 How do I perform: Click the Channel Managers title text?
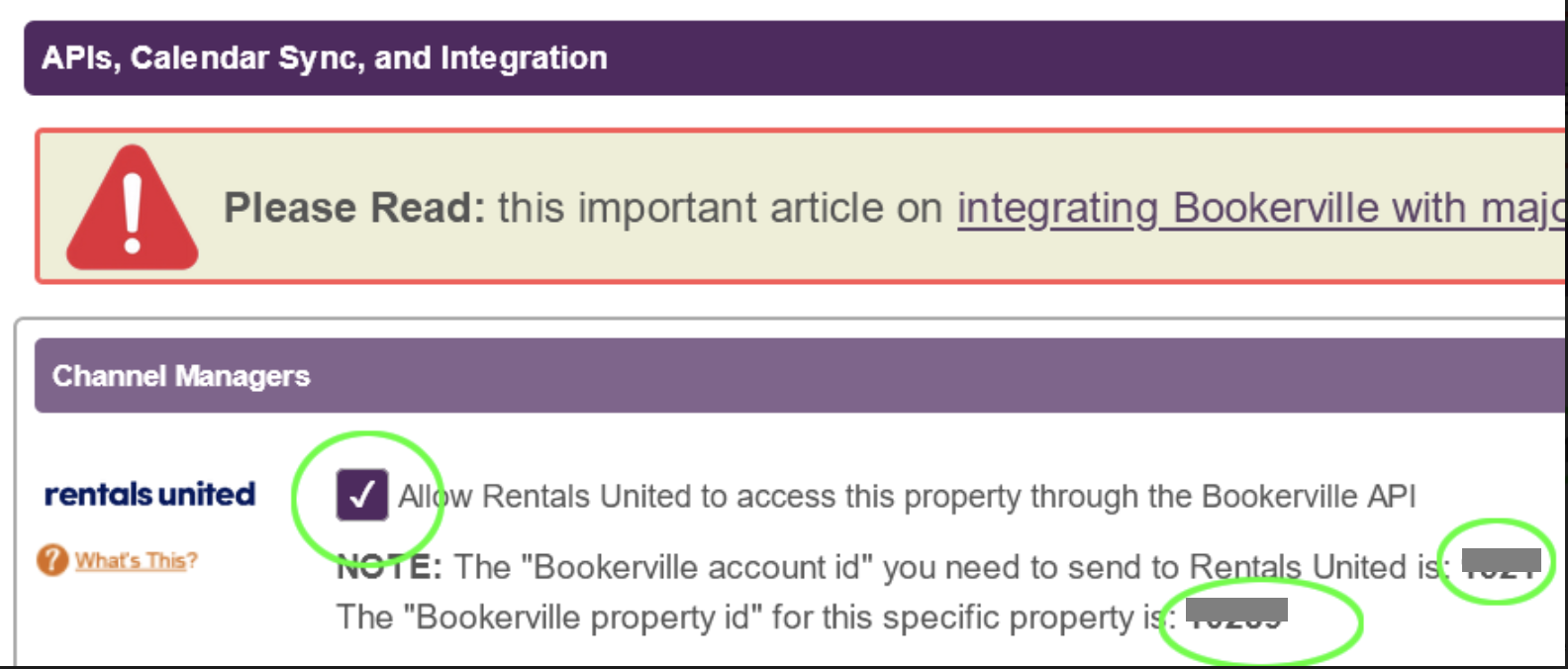181,376
